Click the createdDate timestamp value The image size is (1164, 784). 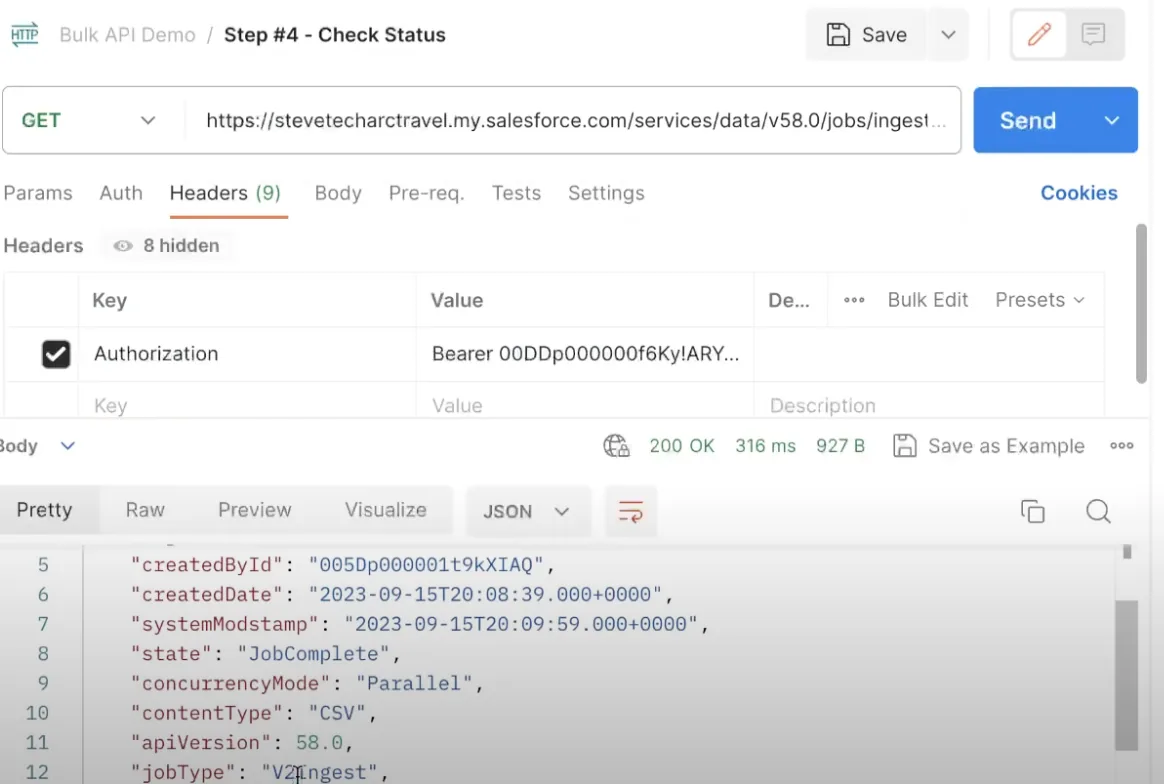pyautogui.click(x=485, y=595)
